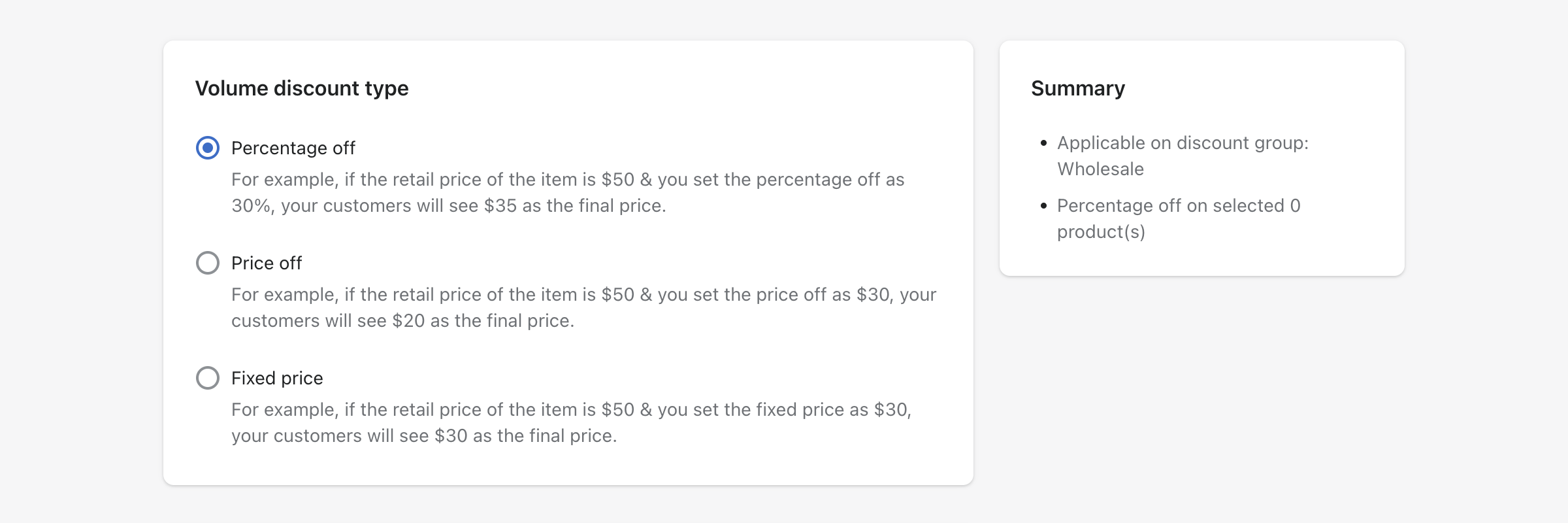Click the "Percentage off" option label
This screenshot has width=1568, height=523.
(x=293, y=148)
